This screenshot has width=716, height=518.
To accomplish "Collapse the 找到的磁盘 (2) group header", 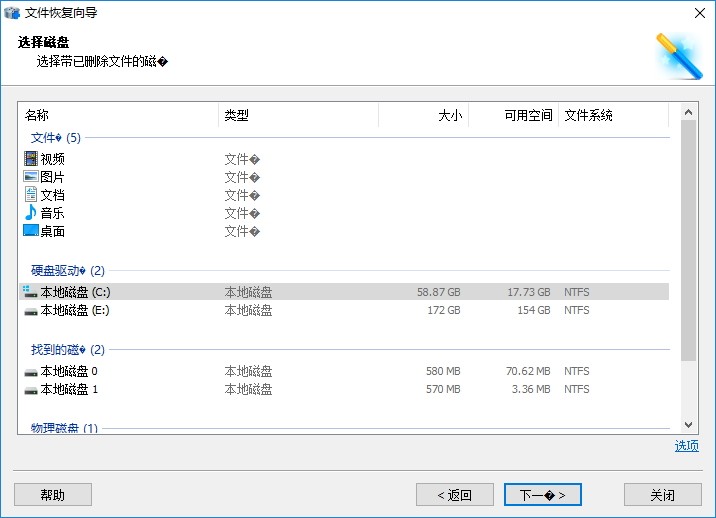I will [x=68, y=350].
